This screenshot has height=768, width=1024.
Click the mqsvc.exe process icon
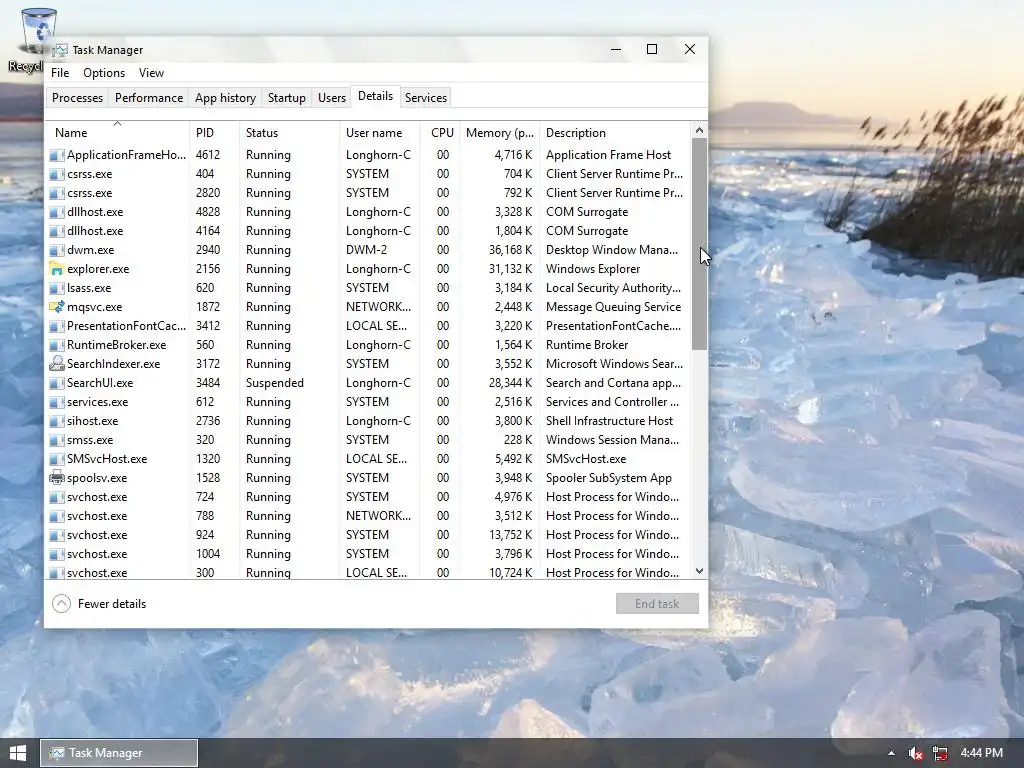point(57,307)
